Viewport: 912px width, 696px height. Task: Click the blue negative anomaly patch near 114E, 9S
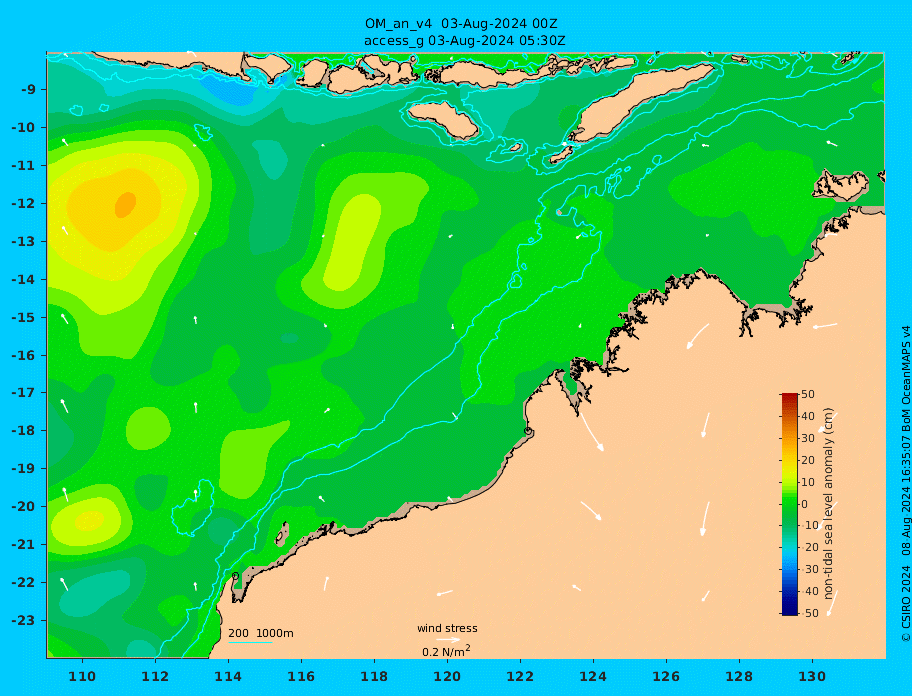point(230,90)
